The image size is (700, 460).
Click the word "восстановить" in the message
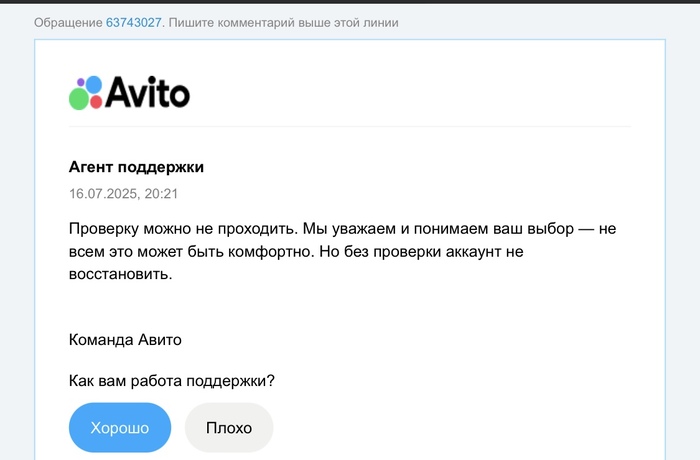pos(119,275)
